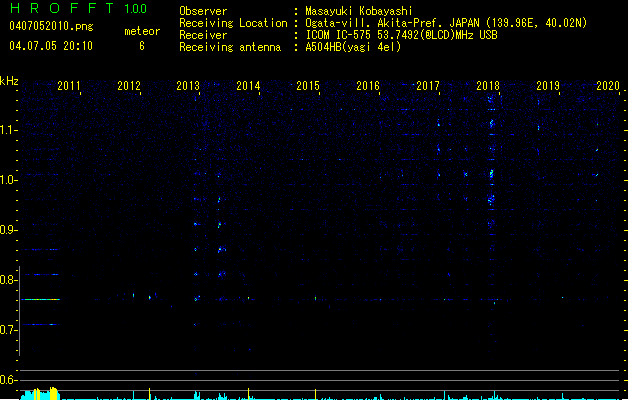Click the yellow power spike below 2014
The height and width of the screenshot is (400, 629).
pyautogui.click(x=248, y=394)
